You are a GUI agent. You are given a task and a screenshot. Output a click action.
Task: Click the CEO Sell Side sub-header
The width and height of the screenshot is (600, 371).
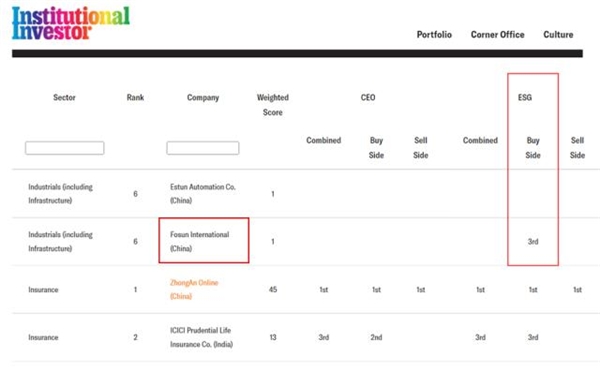421,148
